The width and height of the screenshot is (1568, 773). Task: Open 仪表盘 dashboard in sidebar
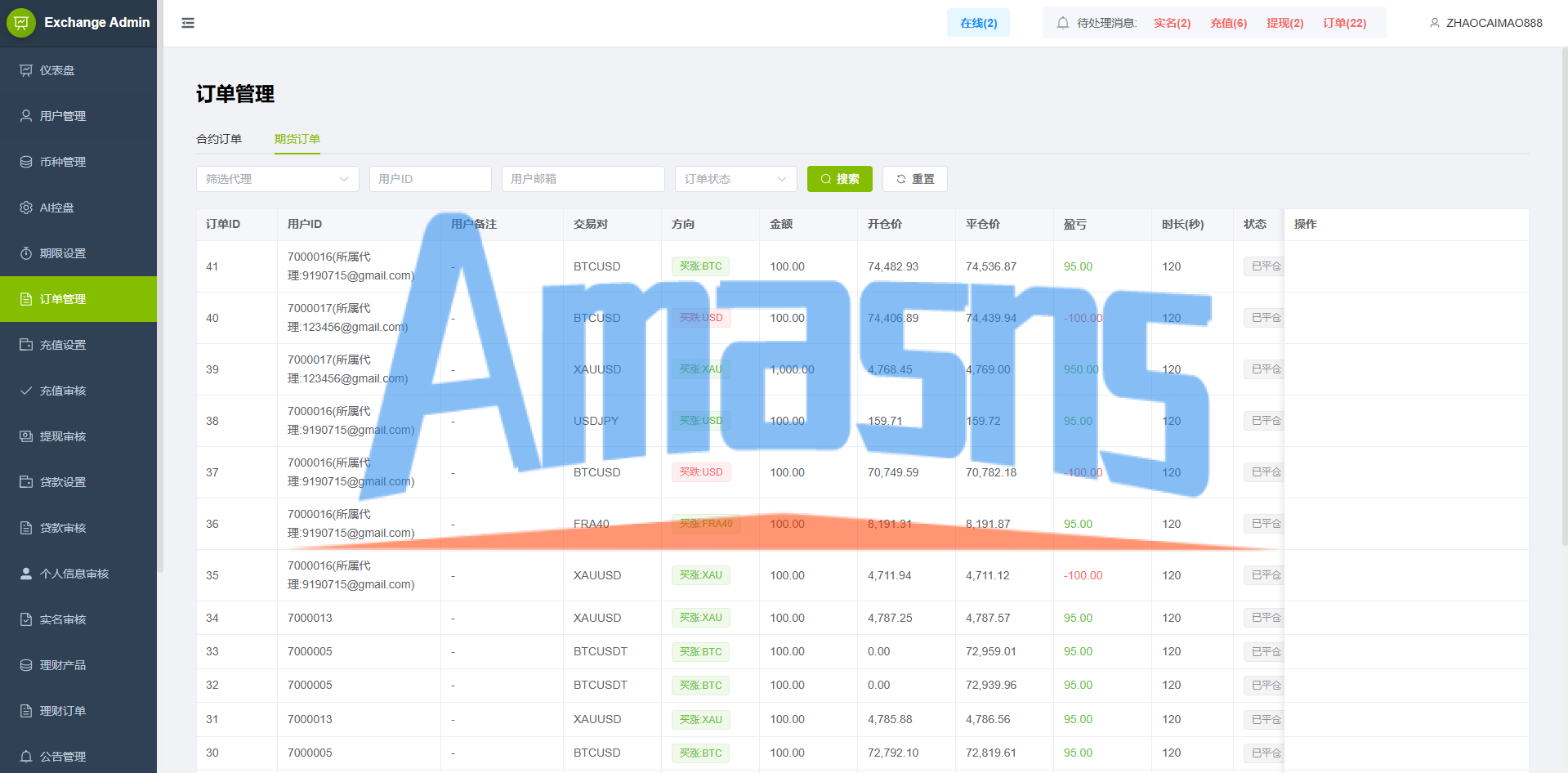[78, 70]
